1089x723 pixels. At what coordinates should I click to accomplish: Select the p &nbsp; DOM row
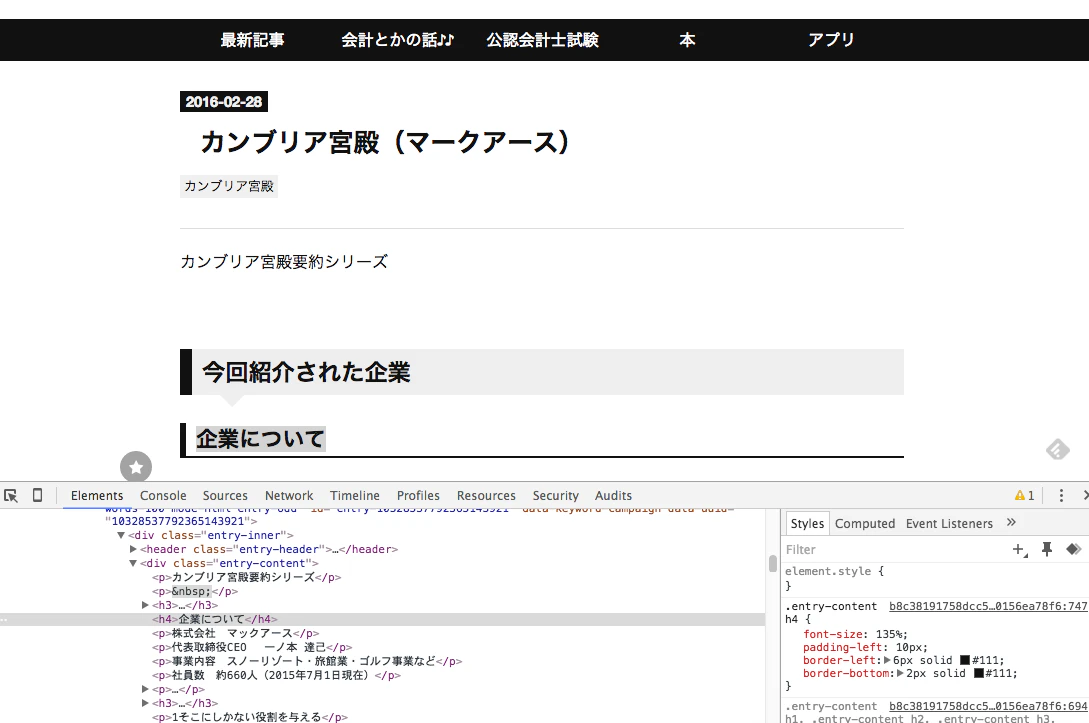195,591
